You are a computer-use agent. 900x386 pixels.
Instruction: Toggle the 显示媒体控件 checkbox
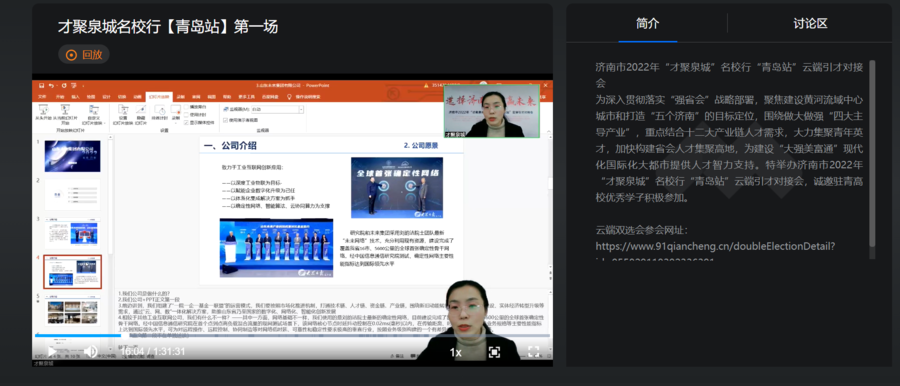pyautogui.click(x=187, y=122)
